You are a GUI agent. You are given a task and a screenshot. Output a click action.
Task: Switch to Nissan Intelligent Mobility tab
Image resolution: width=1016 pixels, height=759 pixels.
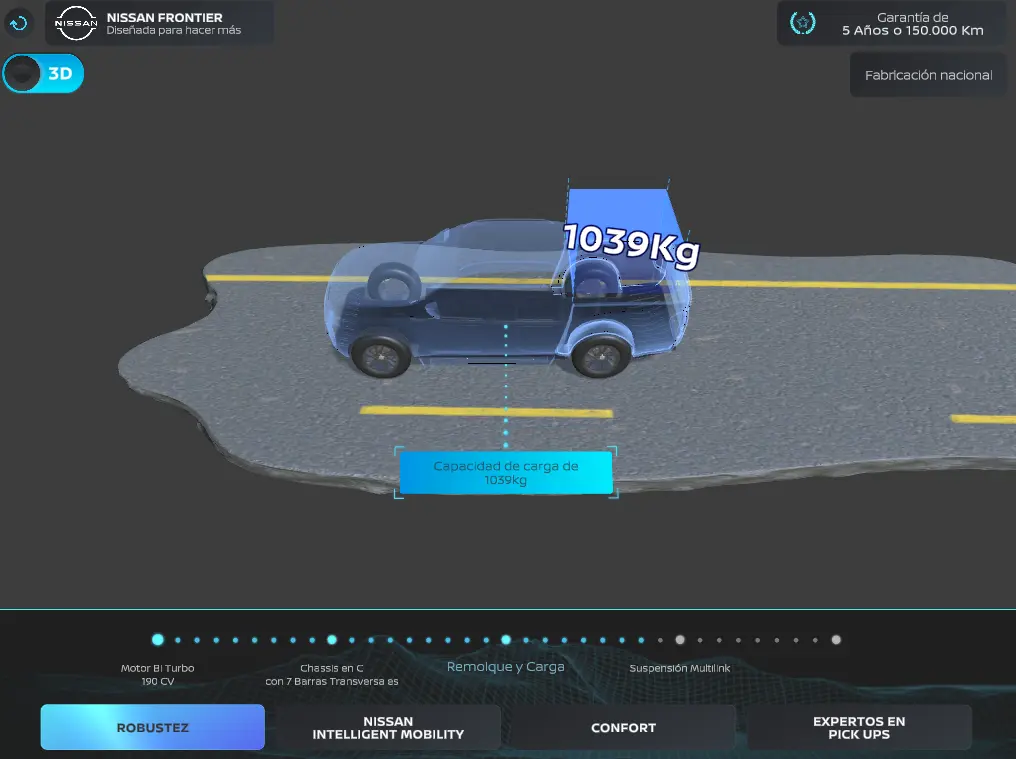(388, 727)
